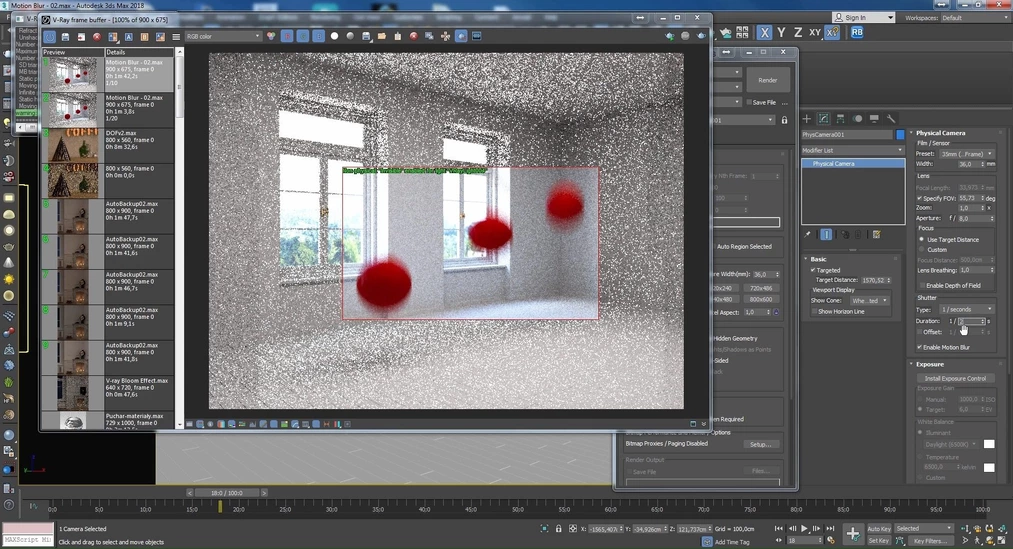Toggle the Specify FOV checkbox
Image resolution: width=1013 pixels, height=549 pixels.
919,198
